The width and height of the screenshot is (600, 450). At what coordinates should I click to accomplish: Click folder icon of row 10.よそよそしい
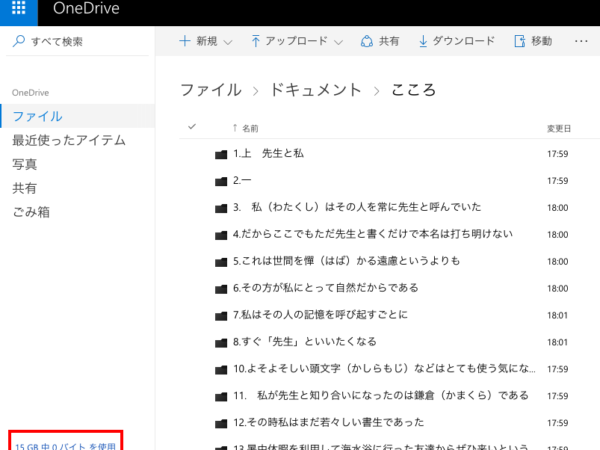(221, 370)
